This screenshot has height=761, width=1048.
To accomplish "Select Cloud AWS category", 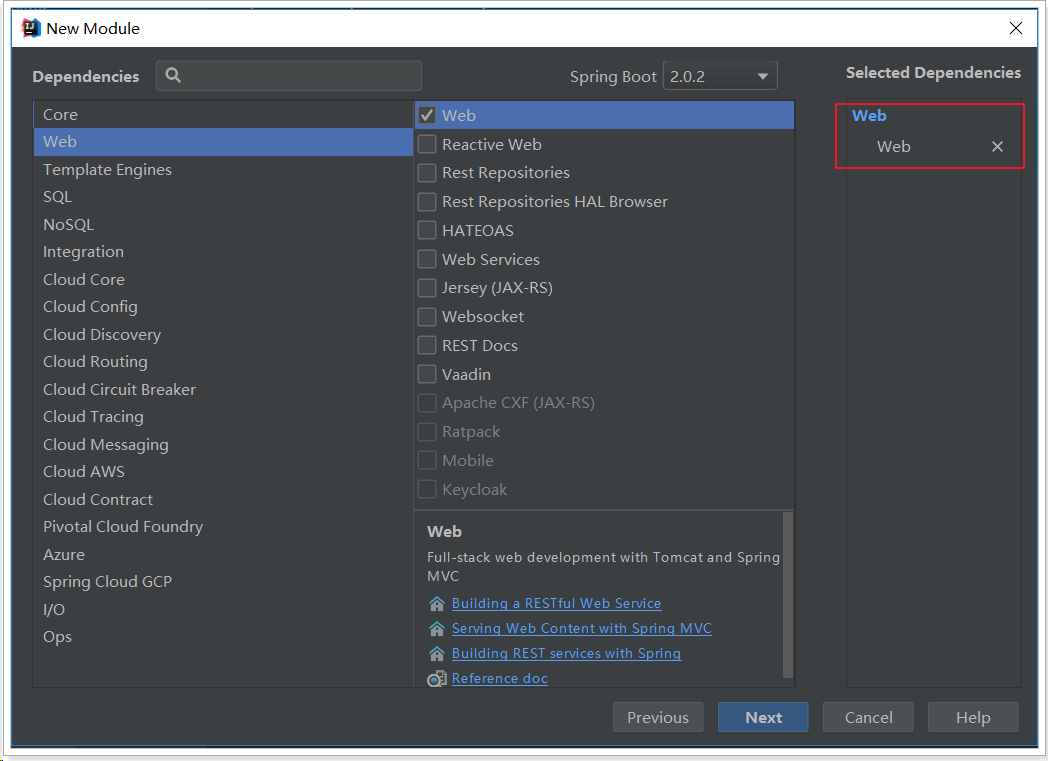I will click(223, 472).
